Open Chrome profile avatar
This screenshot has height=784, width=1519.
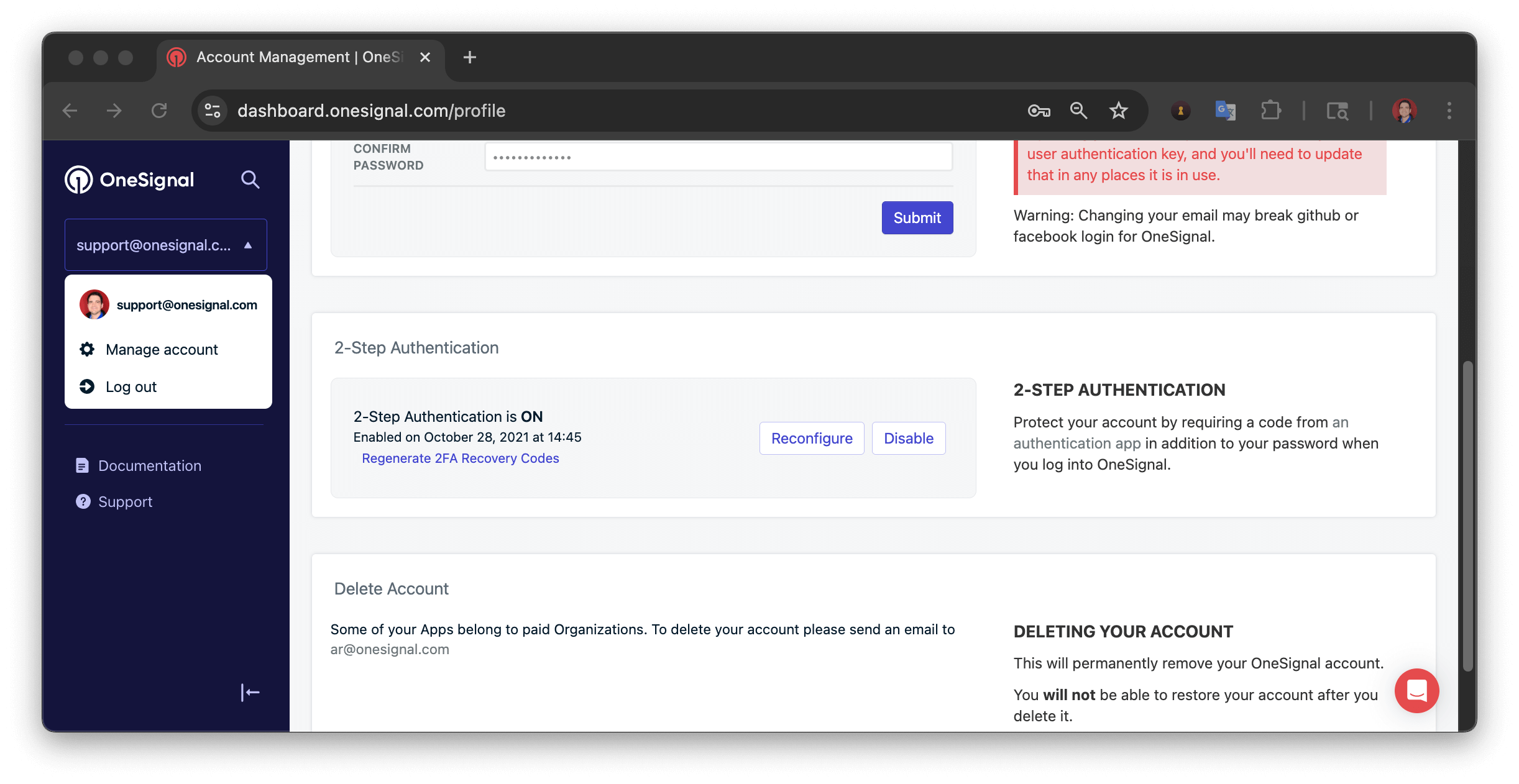[1404, 111]
